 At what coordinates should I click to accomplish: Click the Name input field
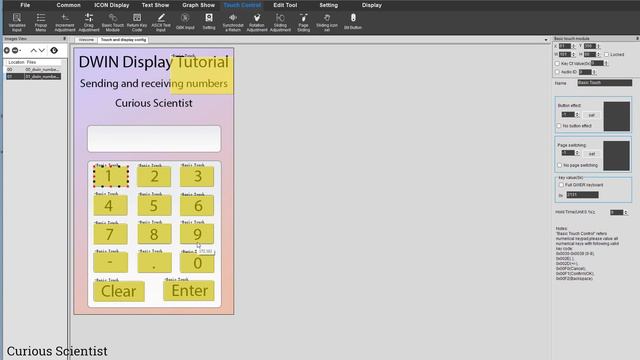click(604, 83)
